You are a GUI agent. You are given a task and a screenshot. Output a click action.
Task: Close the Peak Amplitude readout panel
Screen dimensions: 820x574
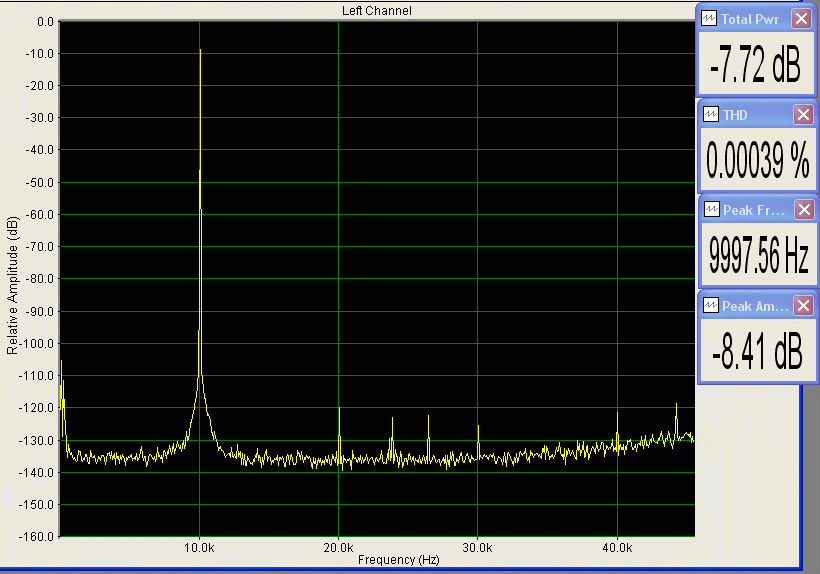pyautogui.click(x=803, y=305)
